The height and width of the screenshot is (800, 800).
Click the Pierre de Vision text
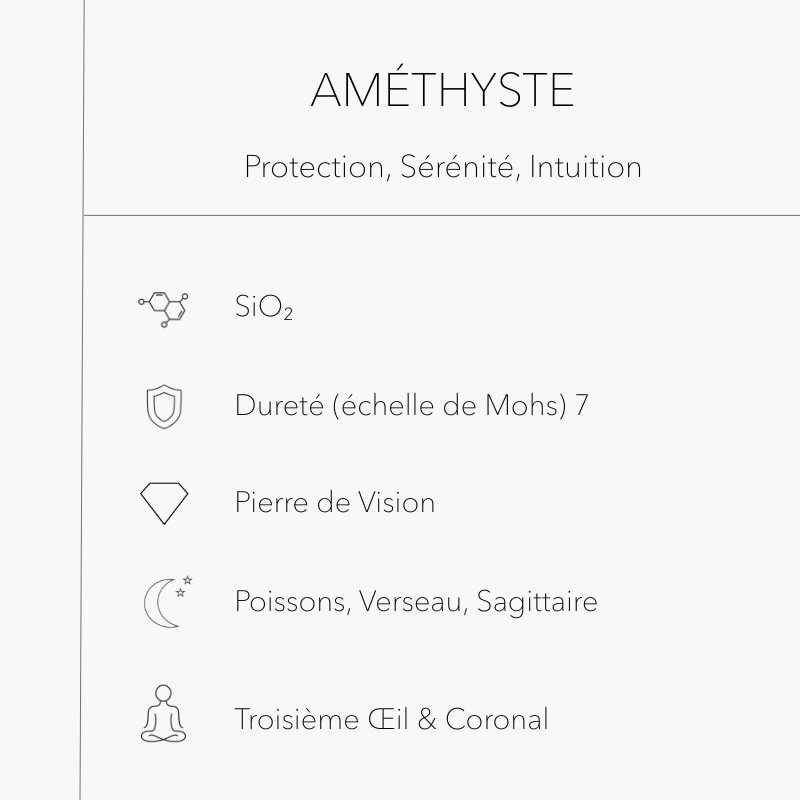click(334, 502)
